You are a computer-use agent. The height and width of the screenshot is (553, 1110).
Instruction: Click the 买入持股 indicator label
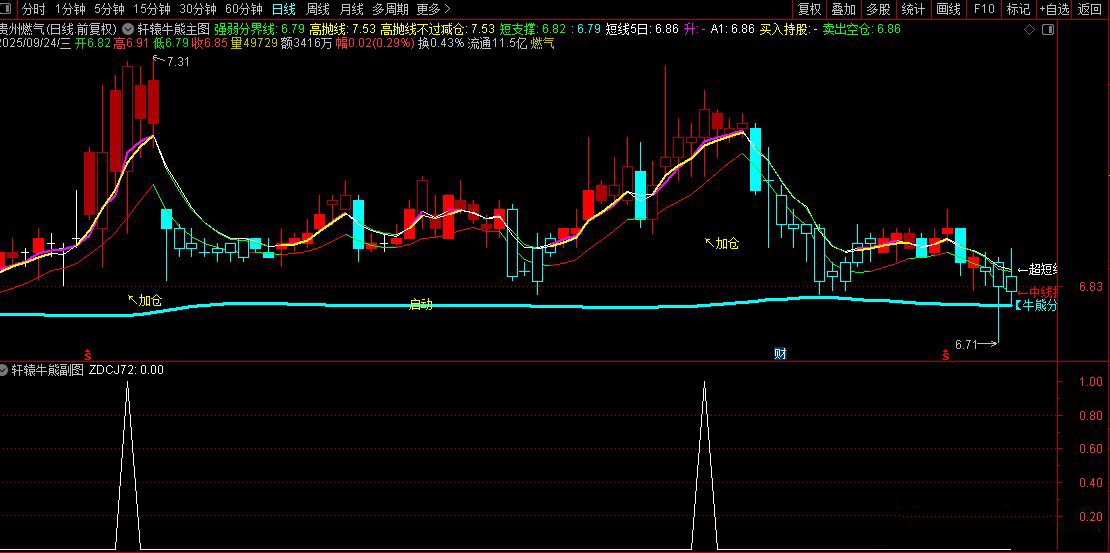tap(789, 30)
